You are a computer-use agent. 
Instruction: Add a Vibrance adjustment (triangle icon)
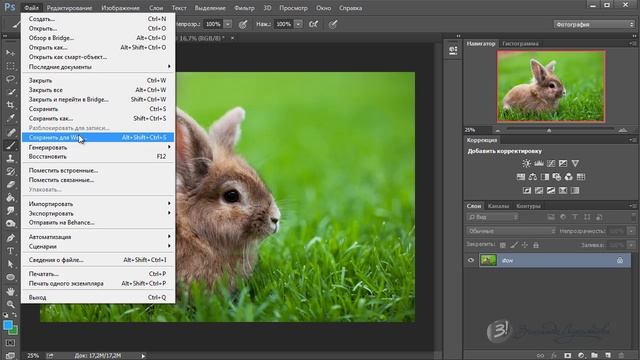pyautogui.click(x=575, y=163)
